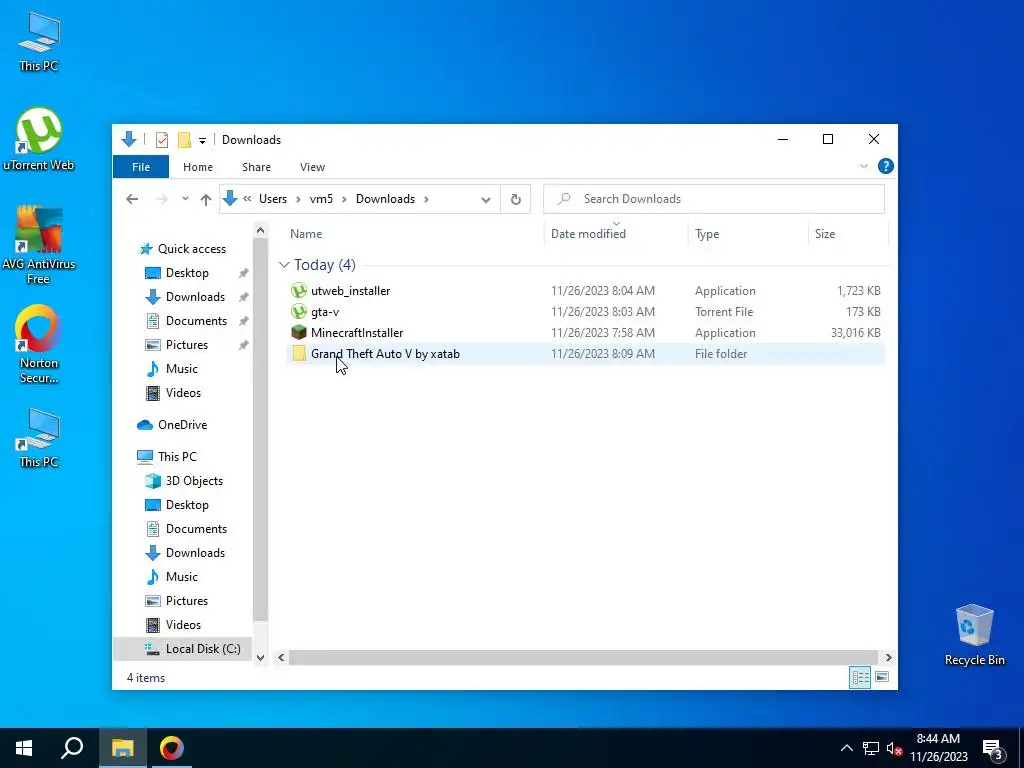
Task: Expand the ribbon with the chevron
Action: 863,167
